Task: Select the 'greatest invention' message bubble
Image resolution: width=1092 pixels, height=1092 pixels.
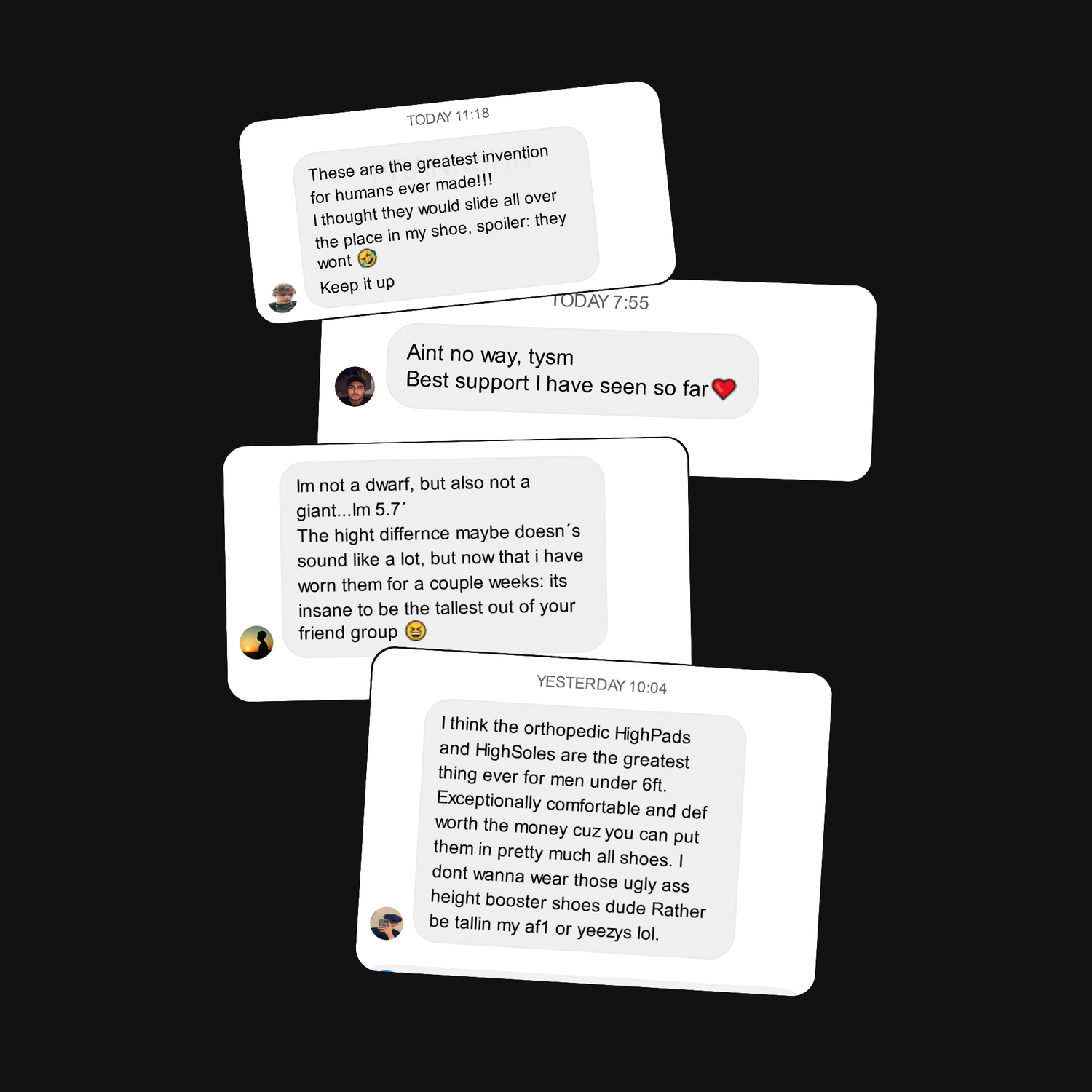Action: pyautogui.click(x=446, y=217)
